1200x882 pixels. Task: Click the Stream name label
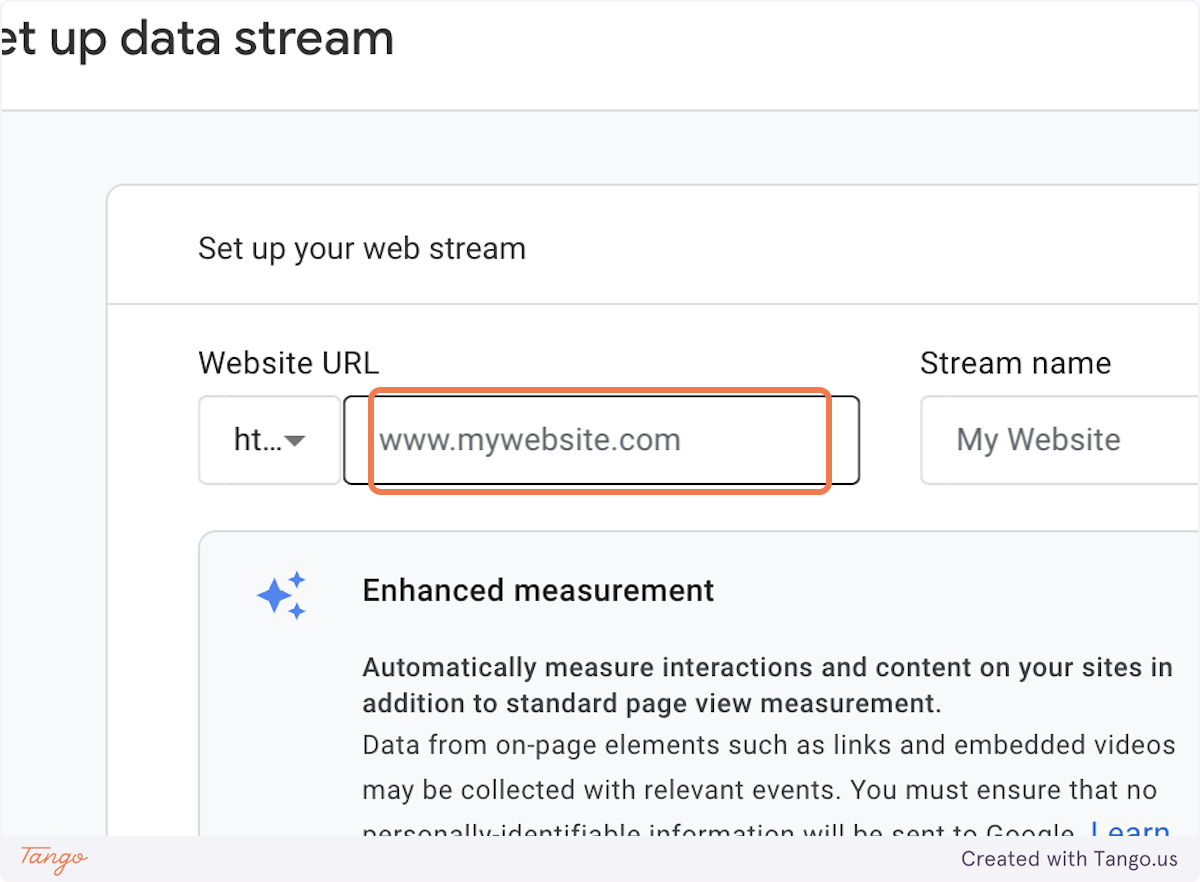coord(1016,362)
